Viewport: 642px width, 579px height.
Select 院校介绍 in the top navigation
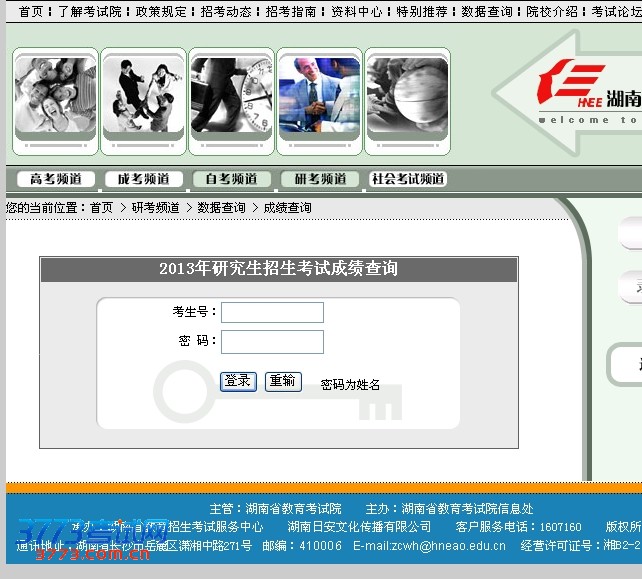click(x=552, y=12)
